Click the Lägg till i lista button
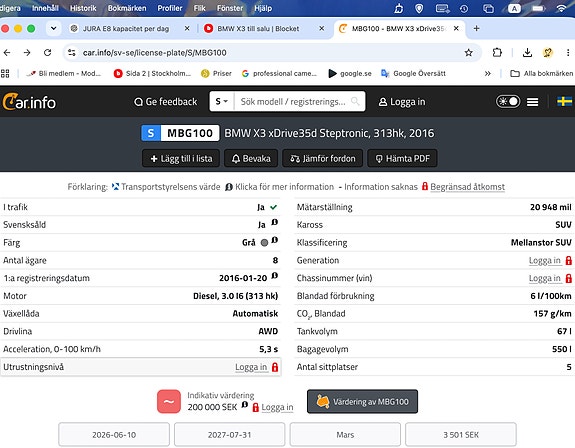Screen dimensions: 575x448 [181, 158]
